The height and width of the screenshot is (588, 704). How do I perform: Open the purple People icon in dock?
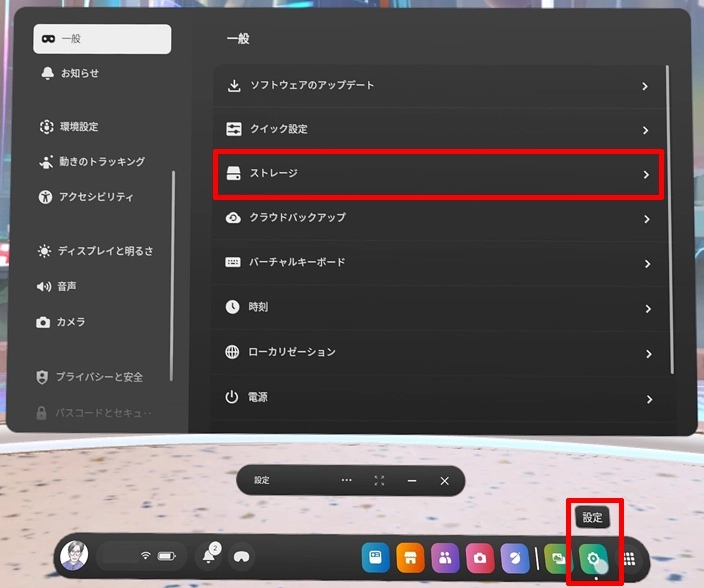[445, 558]
